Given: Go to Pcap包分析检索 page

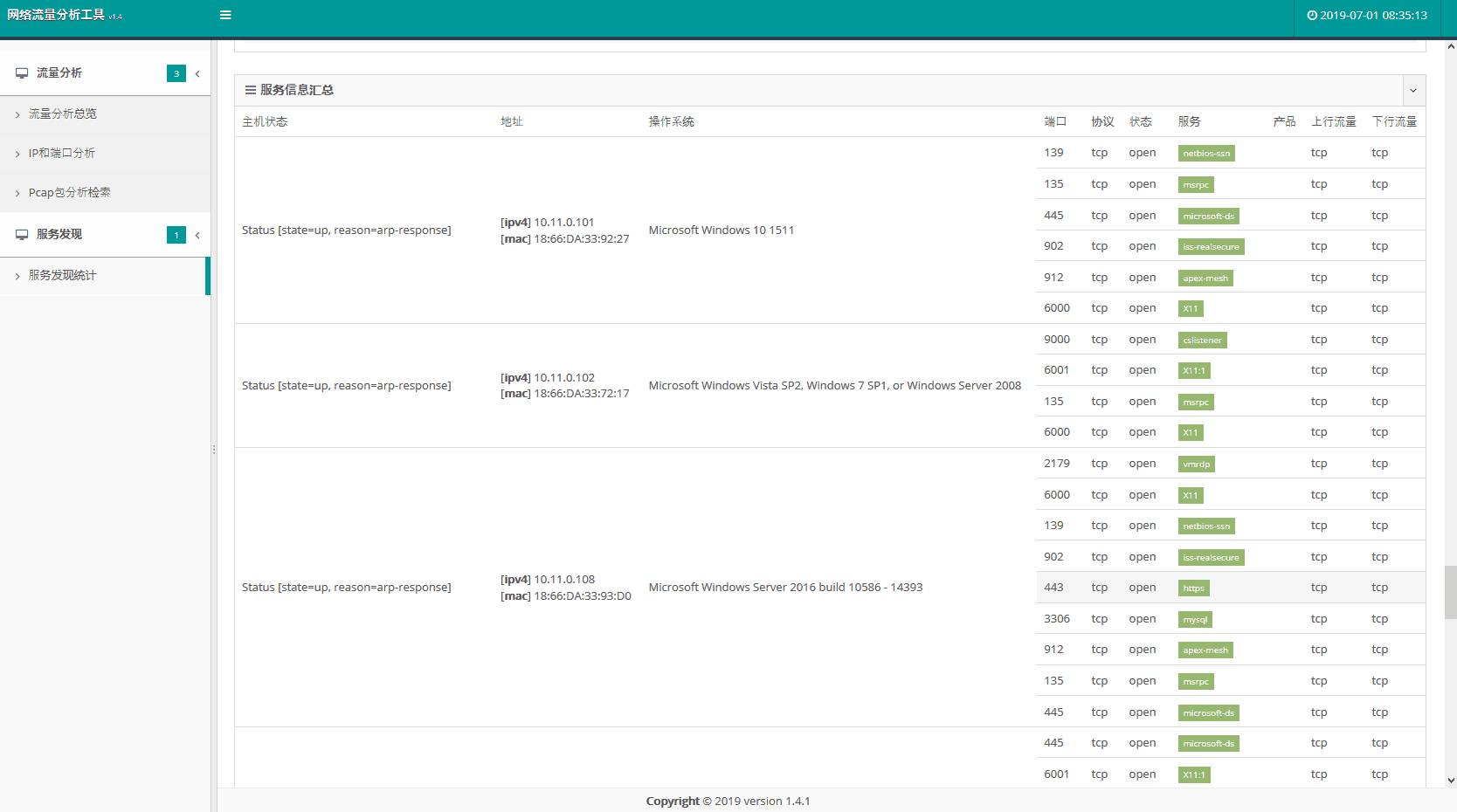Looking at the screenshot, I should (x=70, y=193).
